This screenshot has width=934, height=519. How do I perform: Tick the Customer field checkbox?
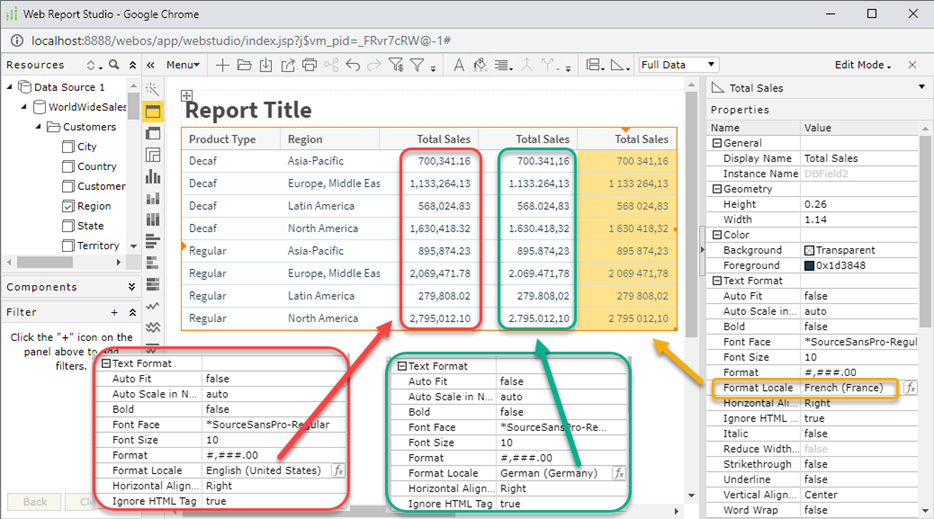point(68,186)
